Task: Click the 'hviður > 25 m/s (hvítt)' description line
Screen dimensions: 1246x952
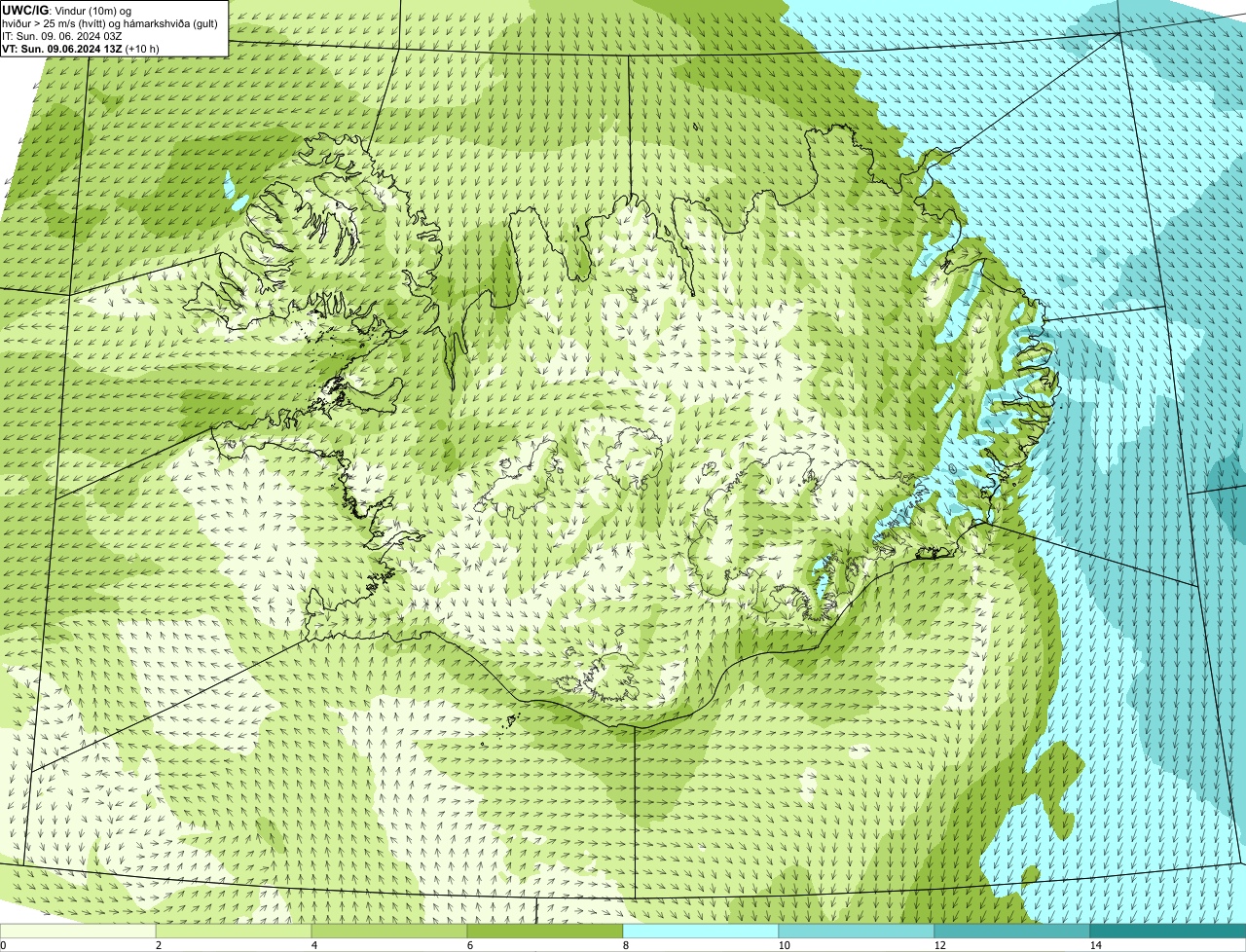Action: pos(110,22)
